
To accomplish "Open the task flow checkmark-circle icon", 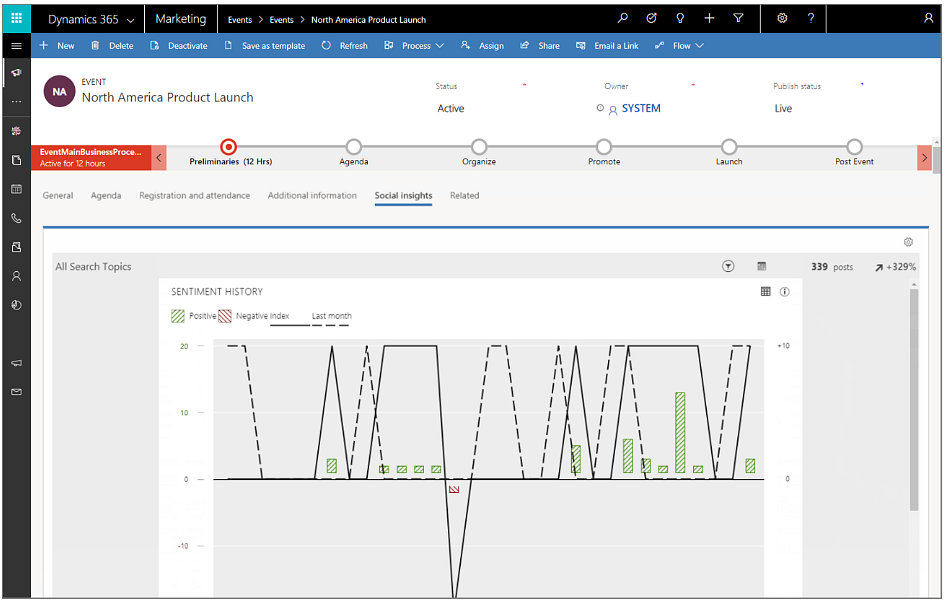I will click(651, 18).
